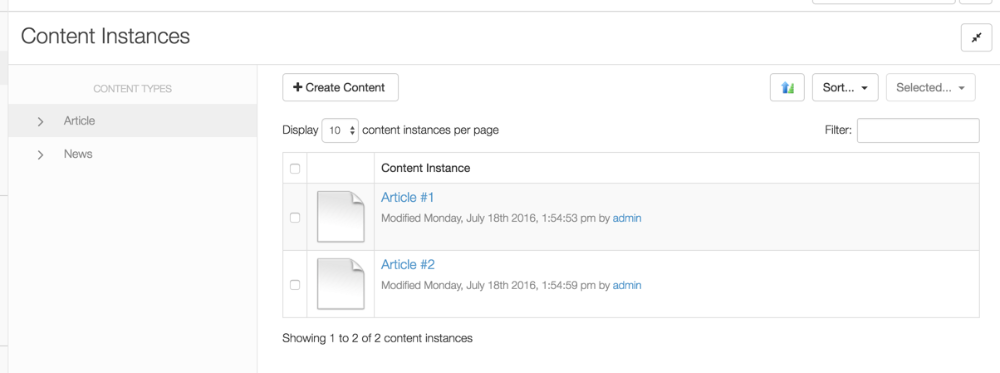This screenshot has width=1000, height=373.
Task: Collapse the Content Instances panel icon
Action: (x=976, y=38)
